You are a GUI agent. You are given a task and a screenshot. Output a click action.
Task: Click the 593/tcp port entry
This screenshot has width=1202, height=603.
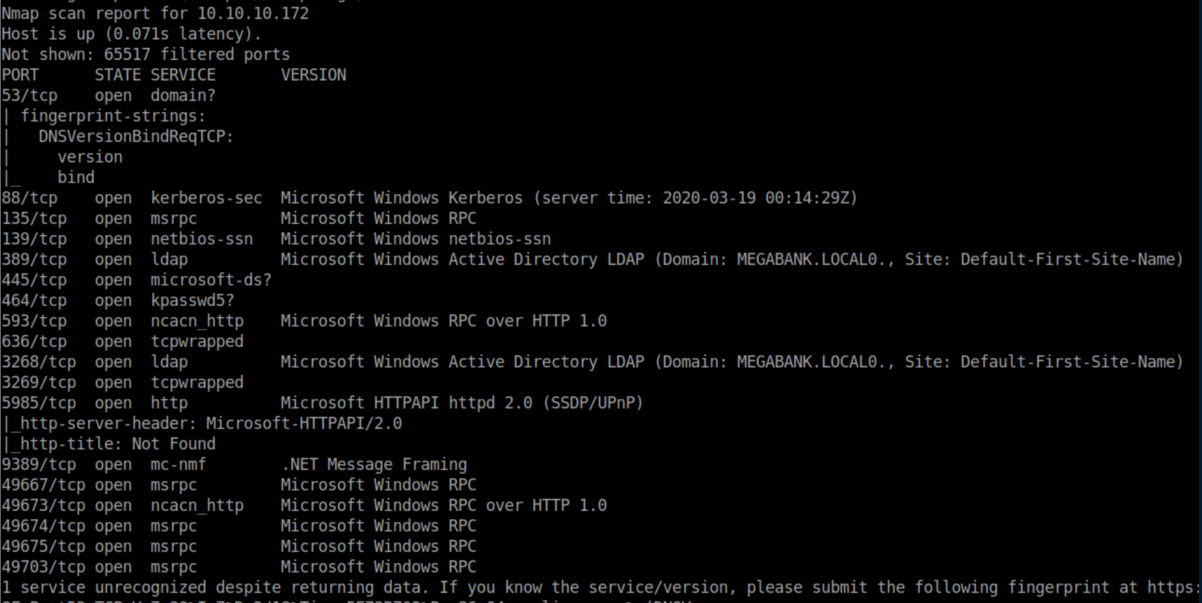tap(34, 321)
